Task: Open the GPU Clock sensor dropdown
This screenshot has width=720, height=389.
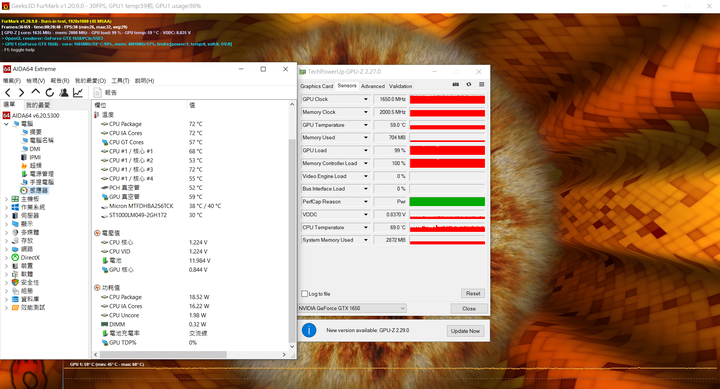Action: pos(366,99)
